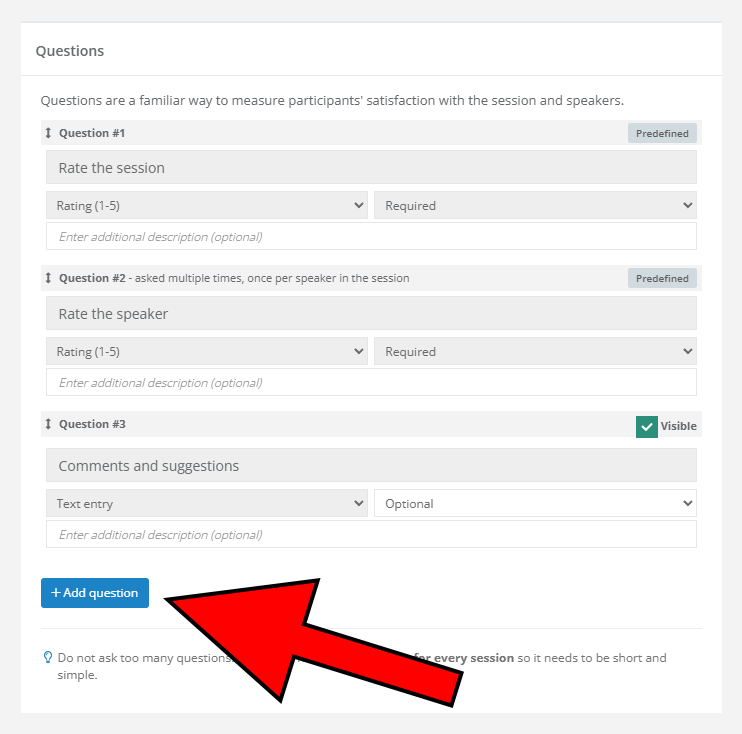Expand Question #3 Text entry type dropdown

click(x=207, y=504)
